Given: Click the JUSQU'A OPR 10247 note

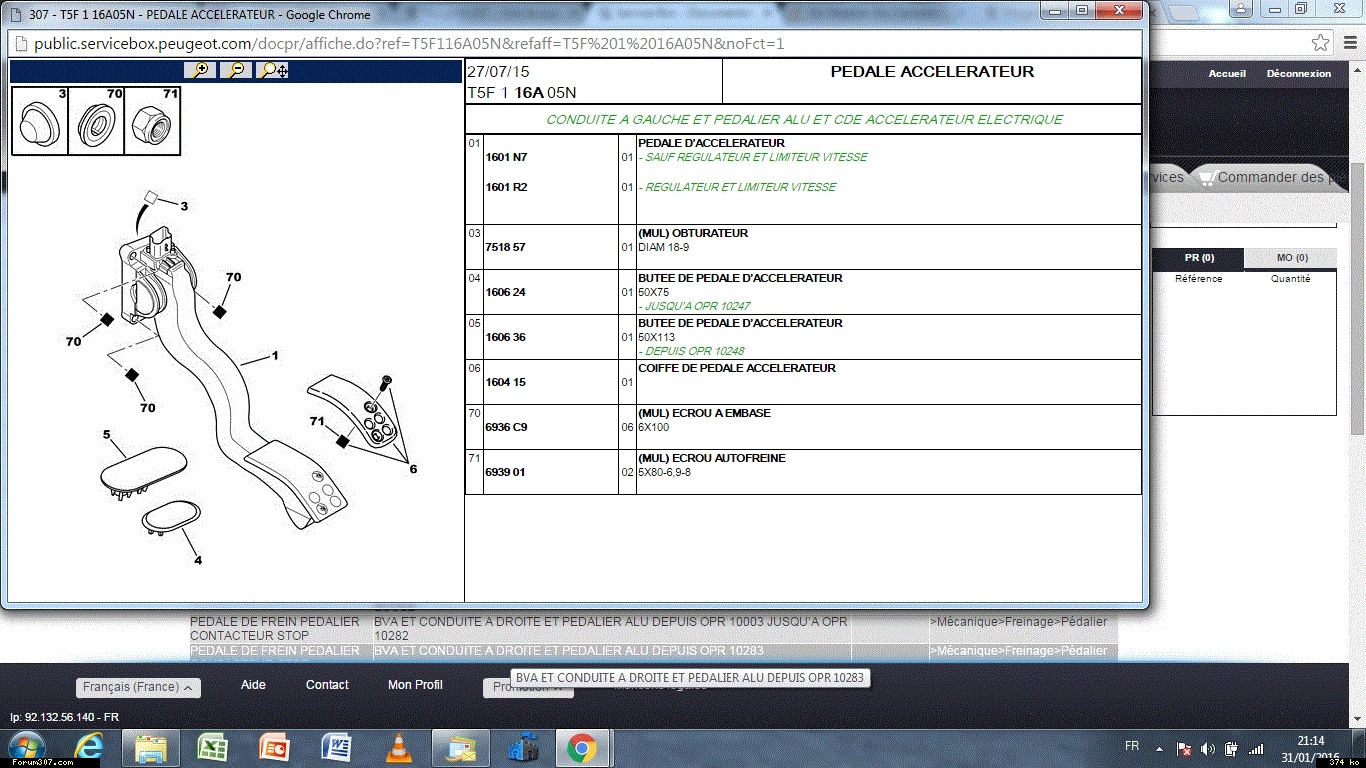Looking at the screenshot, I should [694, 306].
